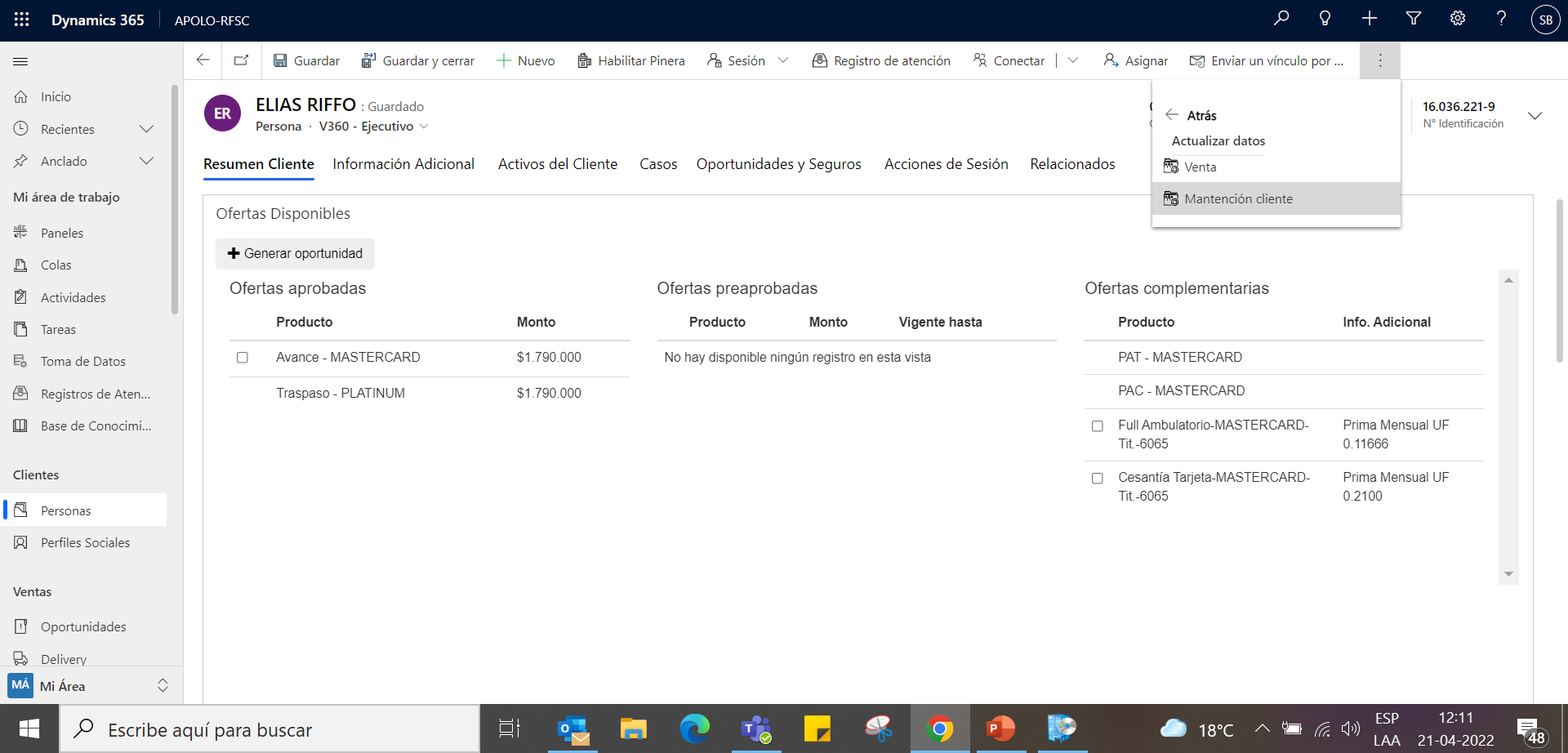The height and width of the screenshot is (753, 1568).
Task: Click Atrás in the overflow menu
Action: 1192,115
